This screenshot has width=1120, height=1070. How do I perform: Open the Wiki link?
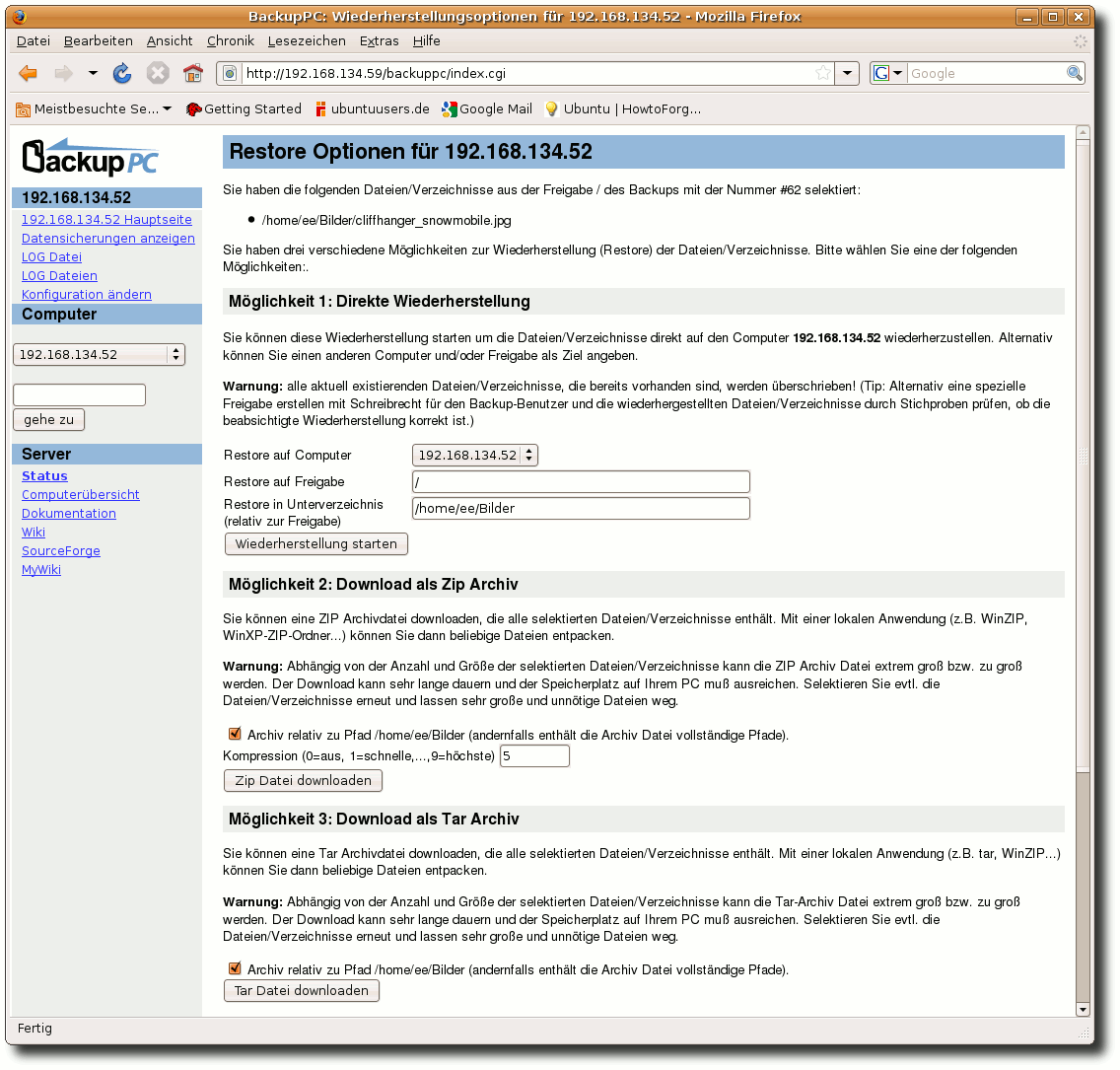point(33,533)
